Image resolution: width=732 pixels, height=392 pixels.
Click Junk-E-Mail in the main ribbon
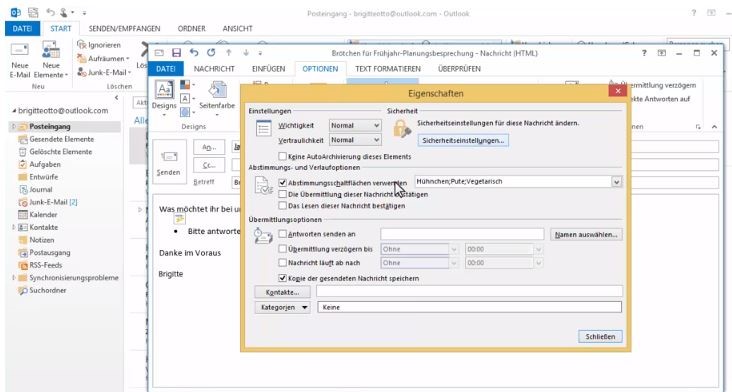[104, 72]
